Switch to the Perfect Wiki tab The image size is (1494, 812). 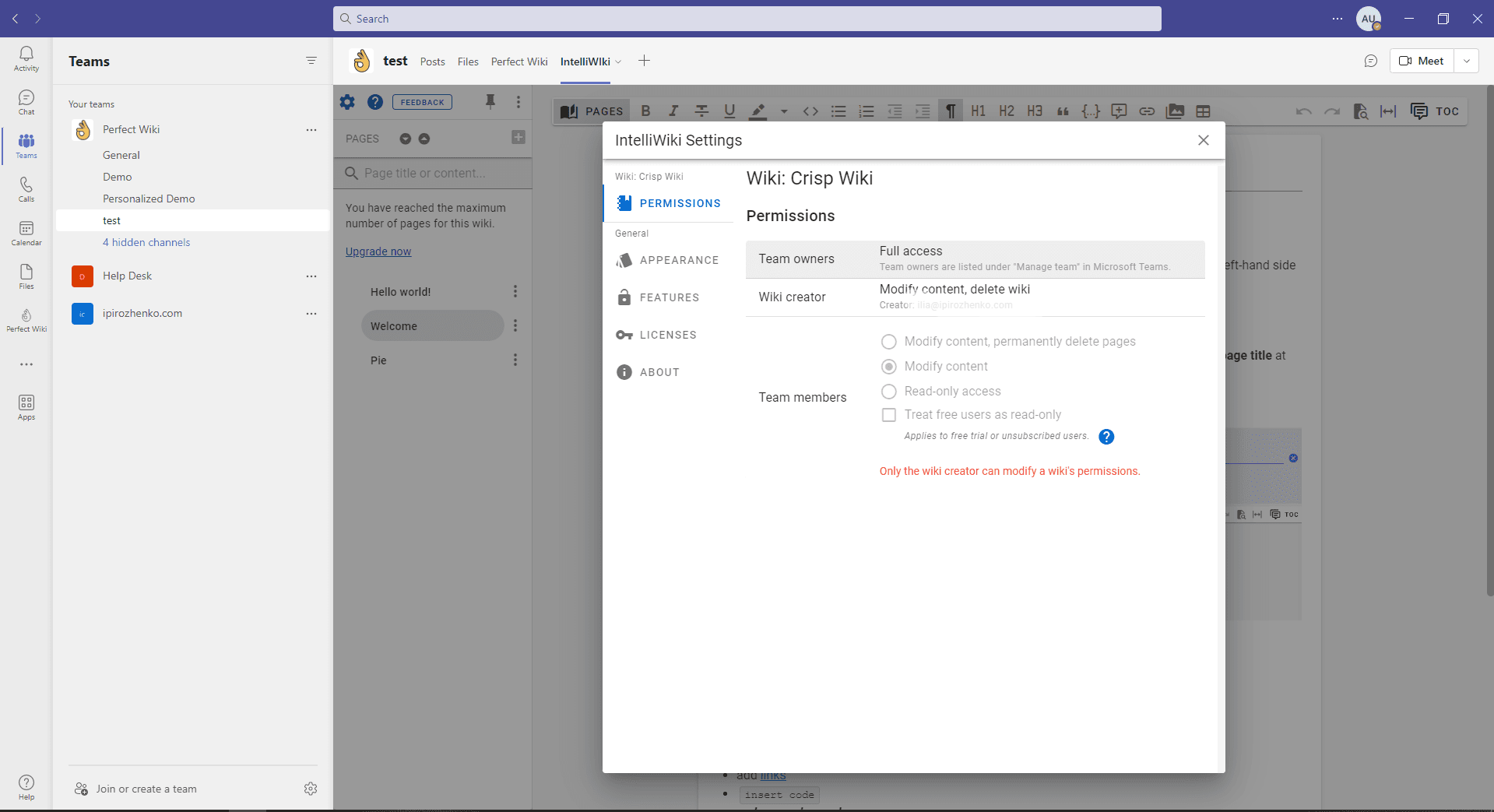click(519, 62)
